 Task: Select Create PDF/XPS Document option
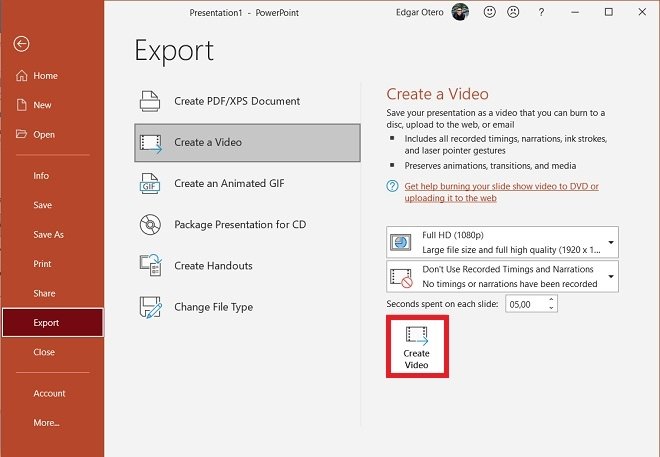tap(247, 101)
